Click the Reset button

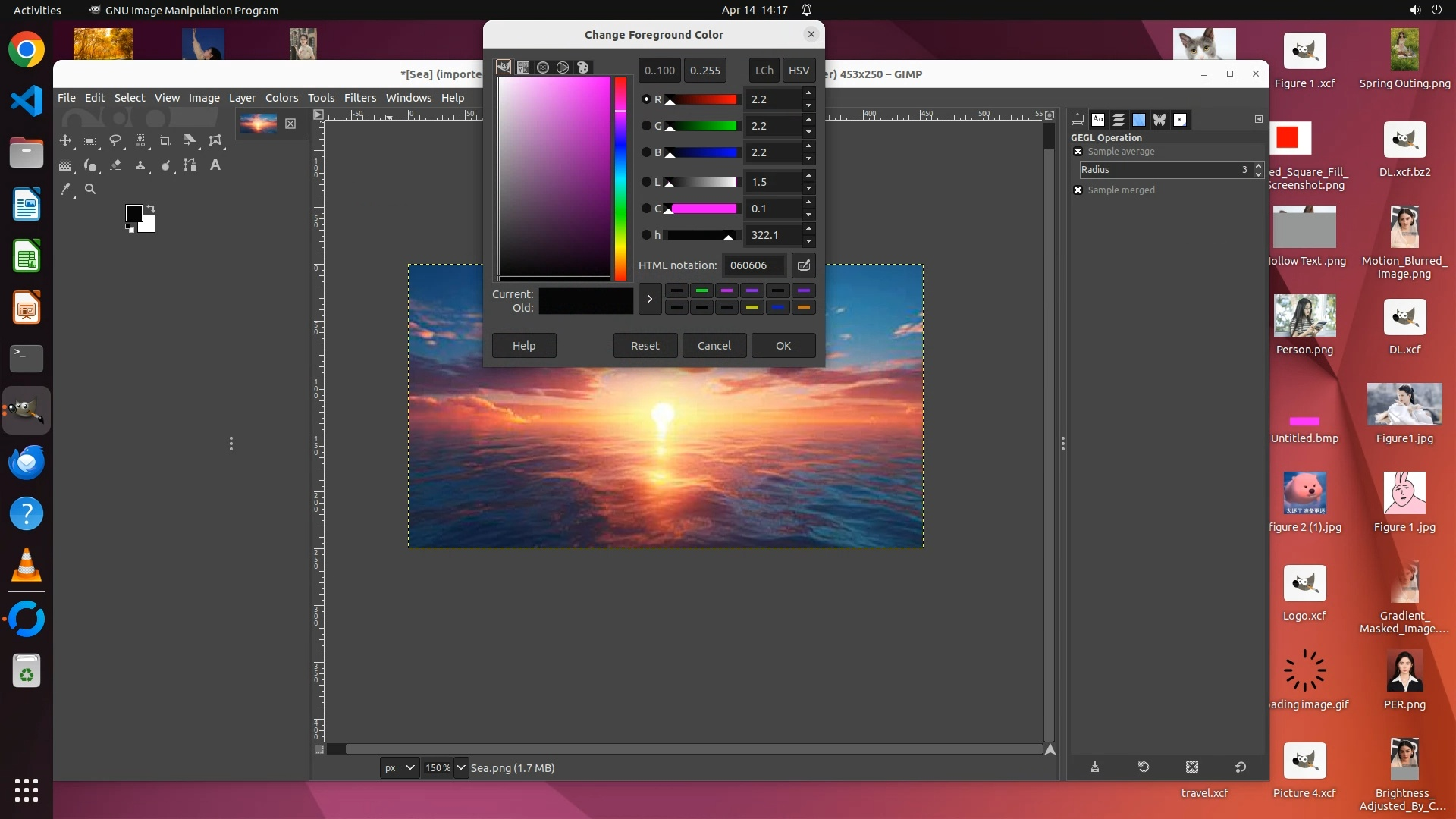645,346
